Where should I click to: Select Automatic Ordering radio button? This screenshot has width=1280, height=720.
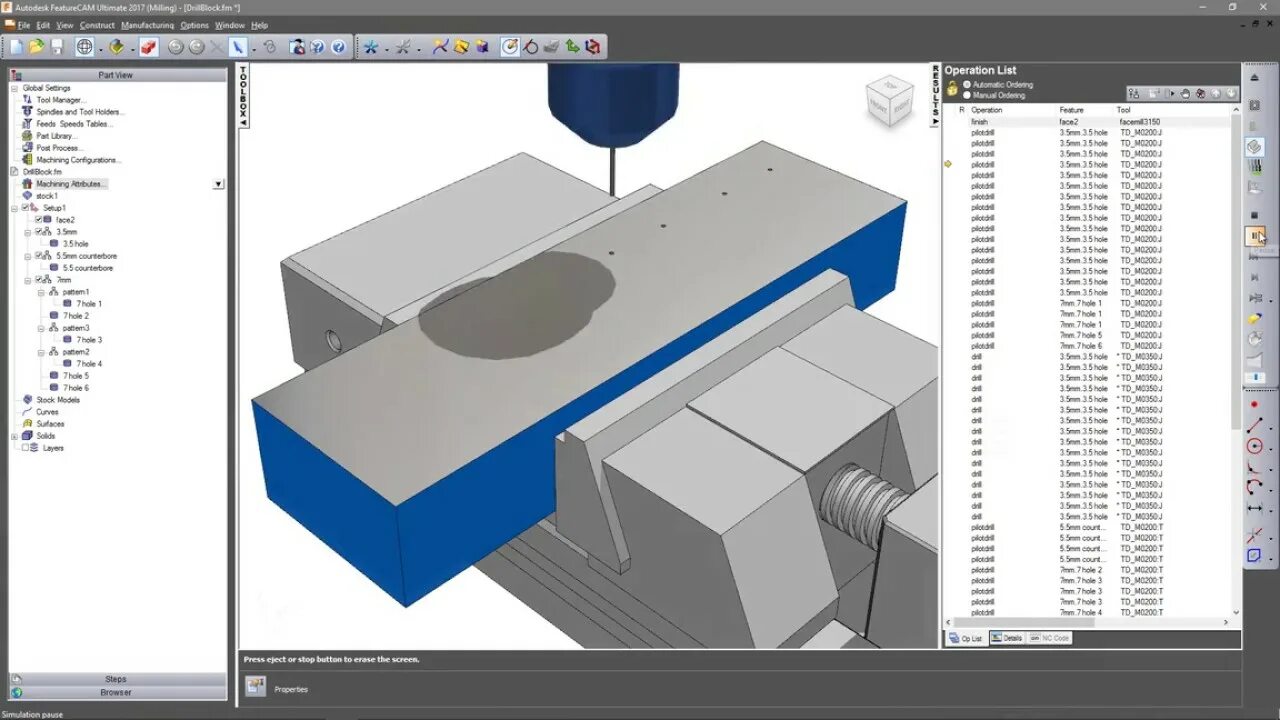(966, 85)
